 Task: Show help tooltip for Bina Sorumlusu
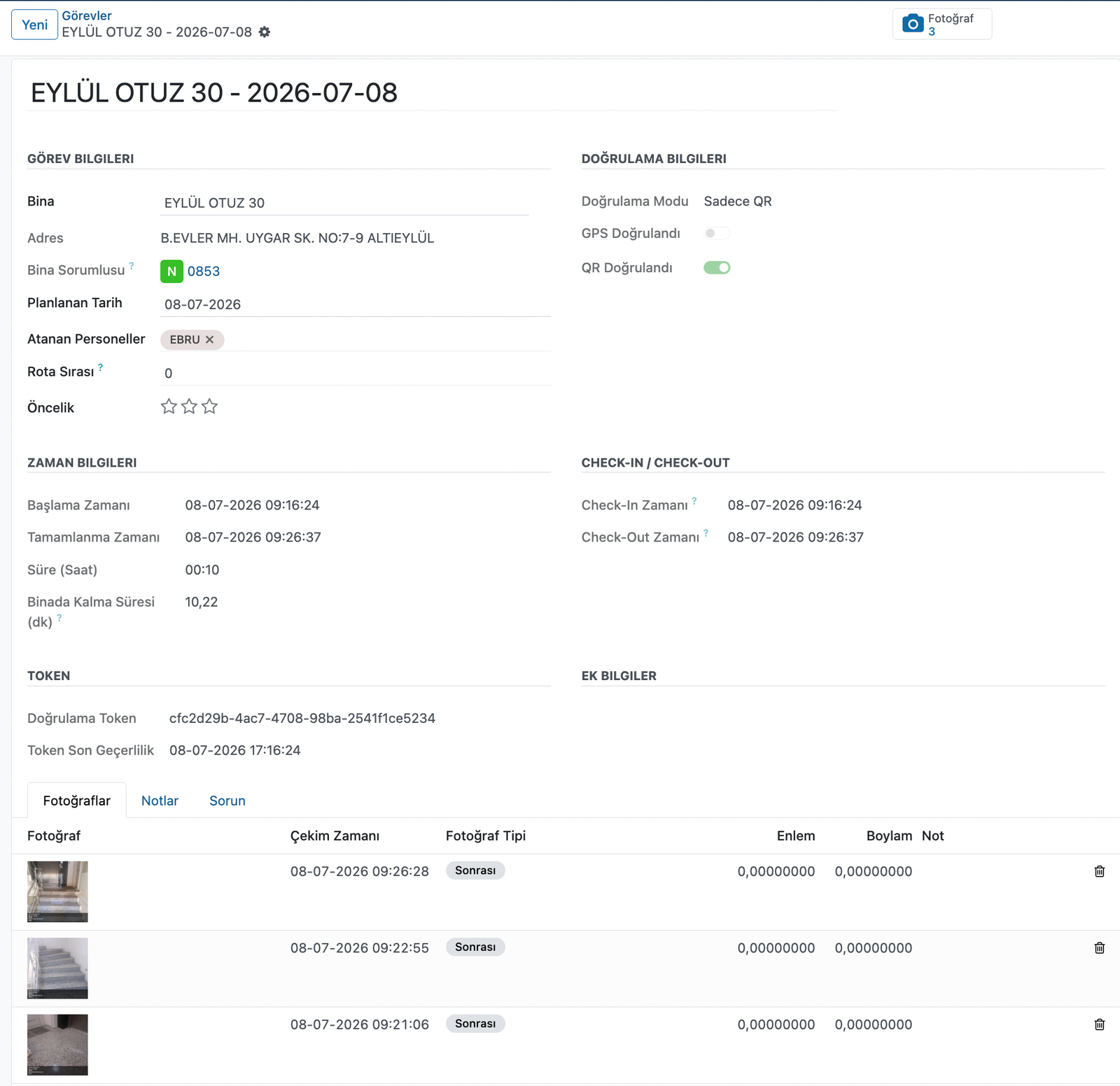(131, 265)
